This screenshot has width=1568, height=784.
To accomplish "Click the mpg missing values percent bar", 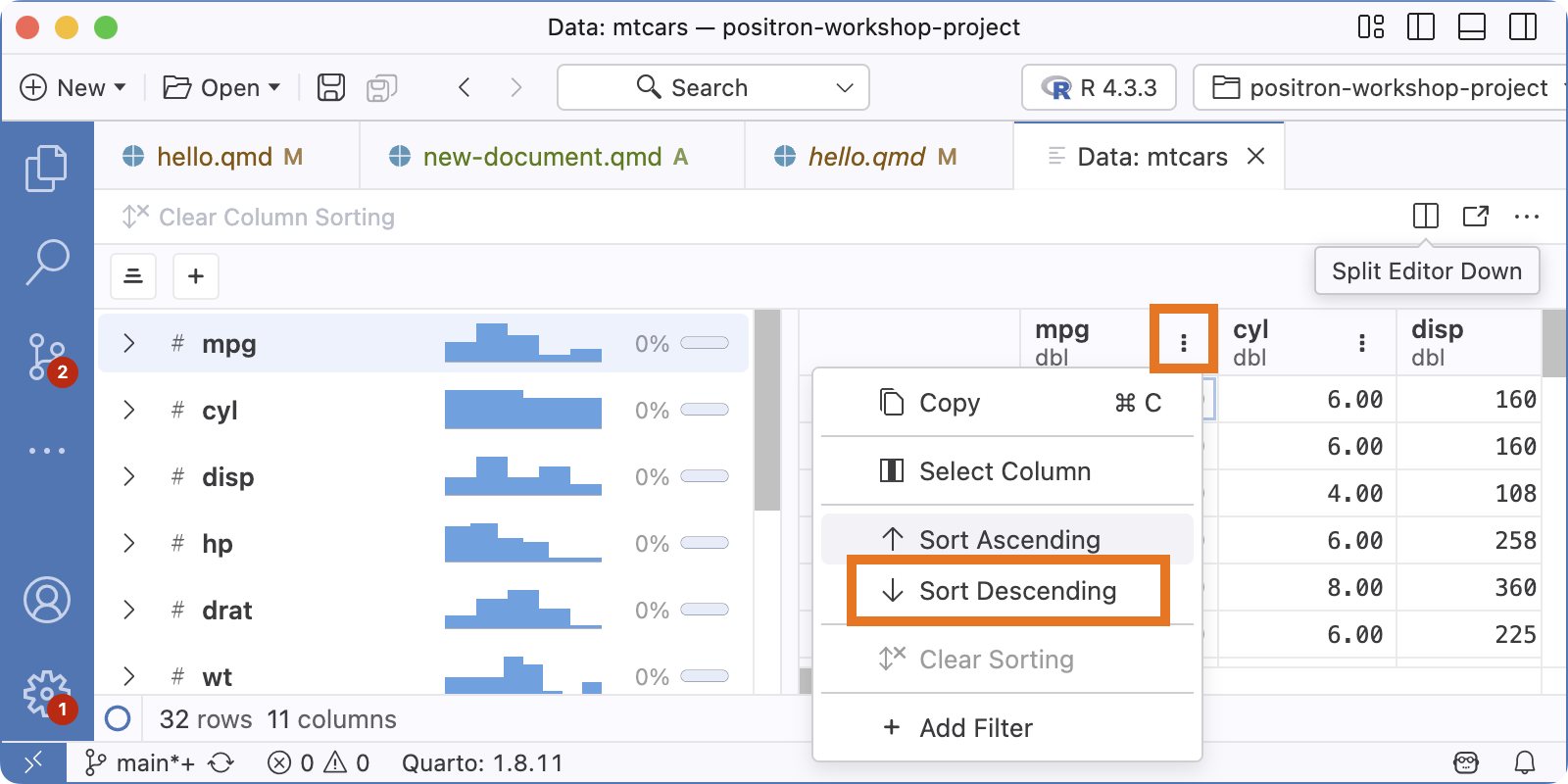I will (x=705, y=343).
